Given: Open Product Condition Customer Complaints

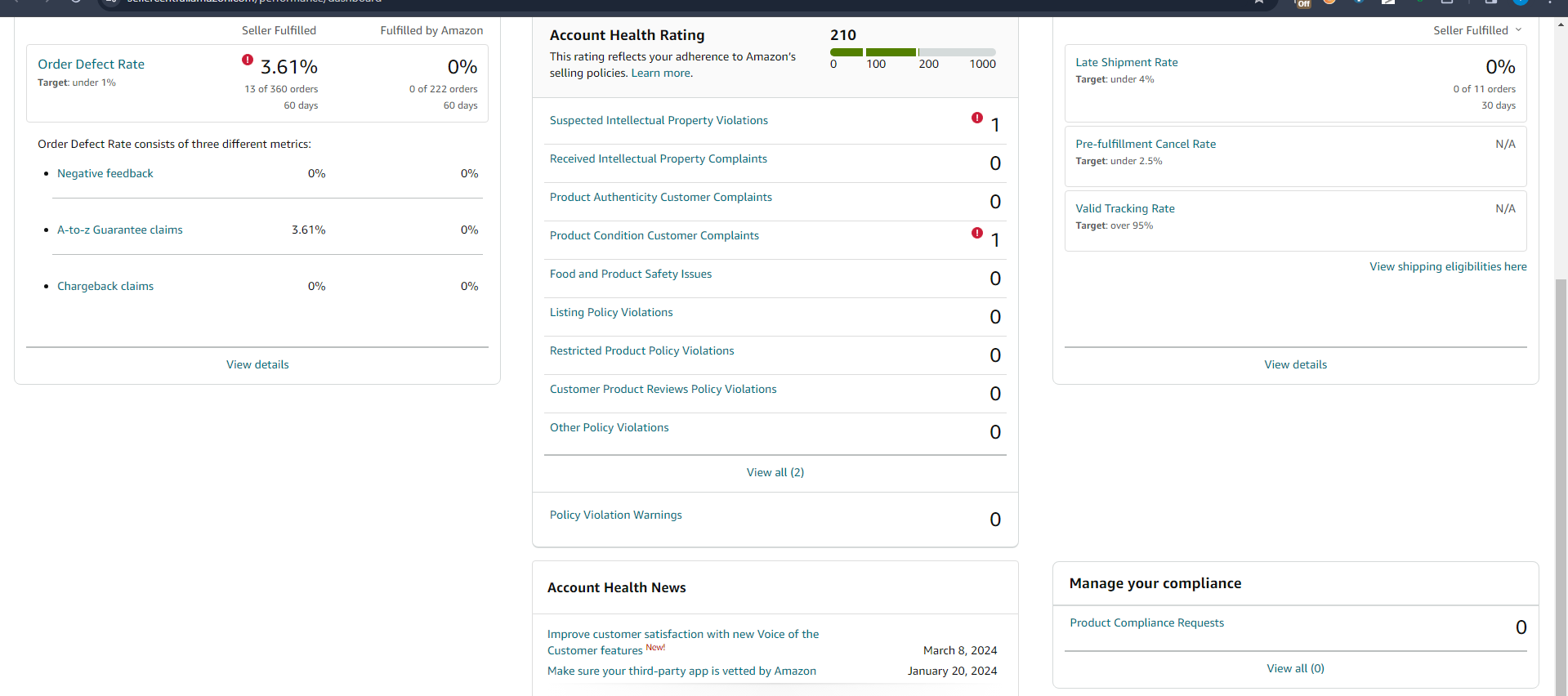Looking at the screenshot, I should pyautogui.click(x=654, y=235).
